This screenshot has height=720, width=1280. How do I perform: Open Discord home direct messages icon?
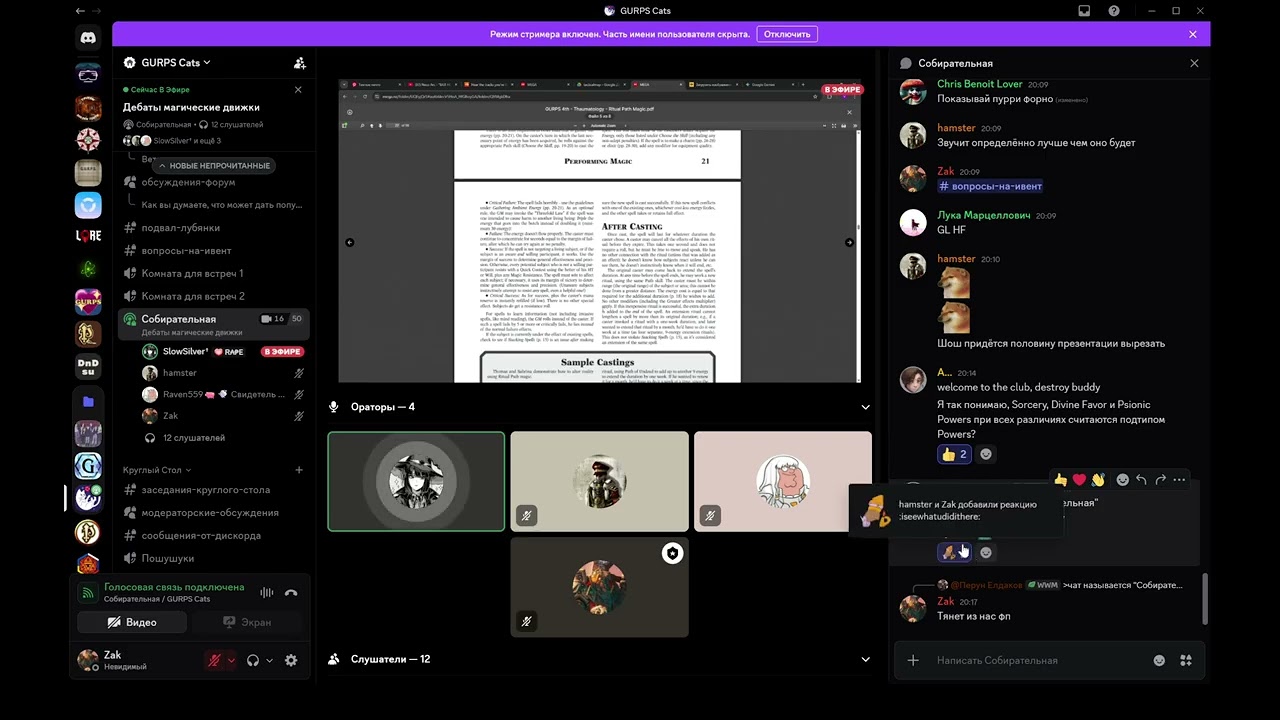(88, 38)
